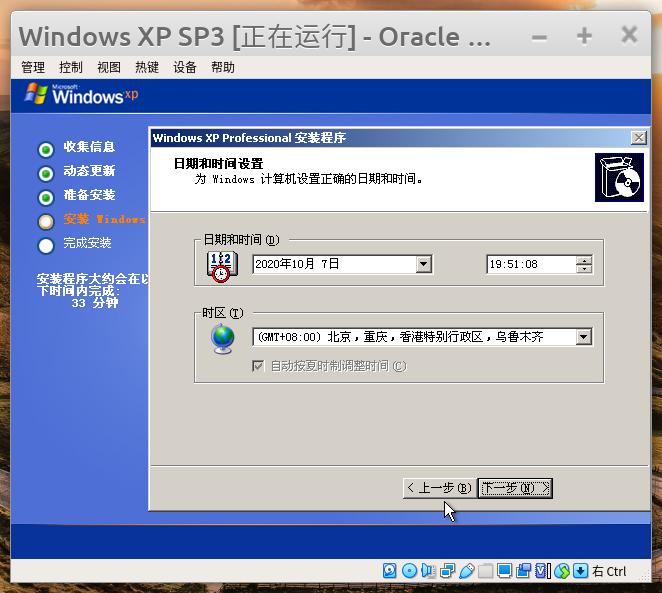Click the shared folders status icon

click(486, 571)
